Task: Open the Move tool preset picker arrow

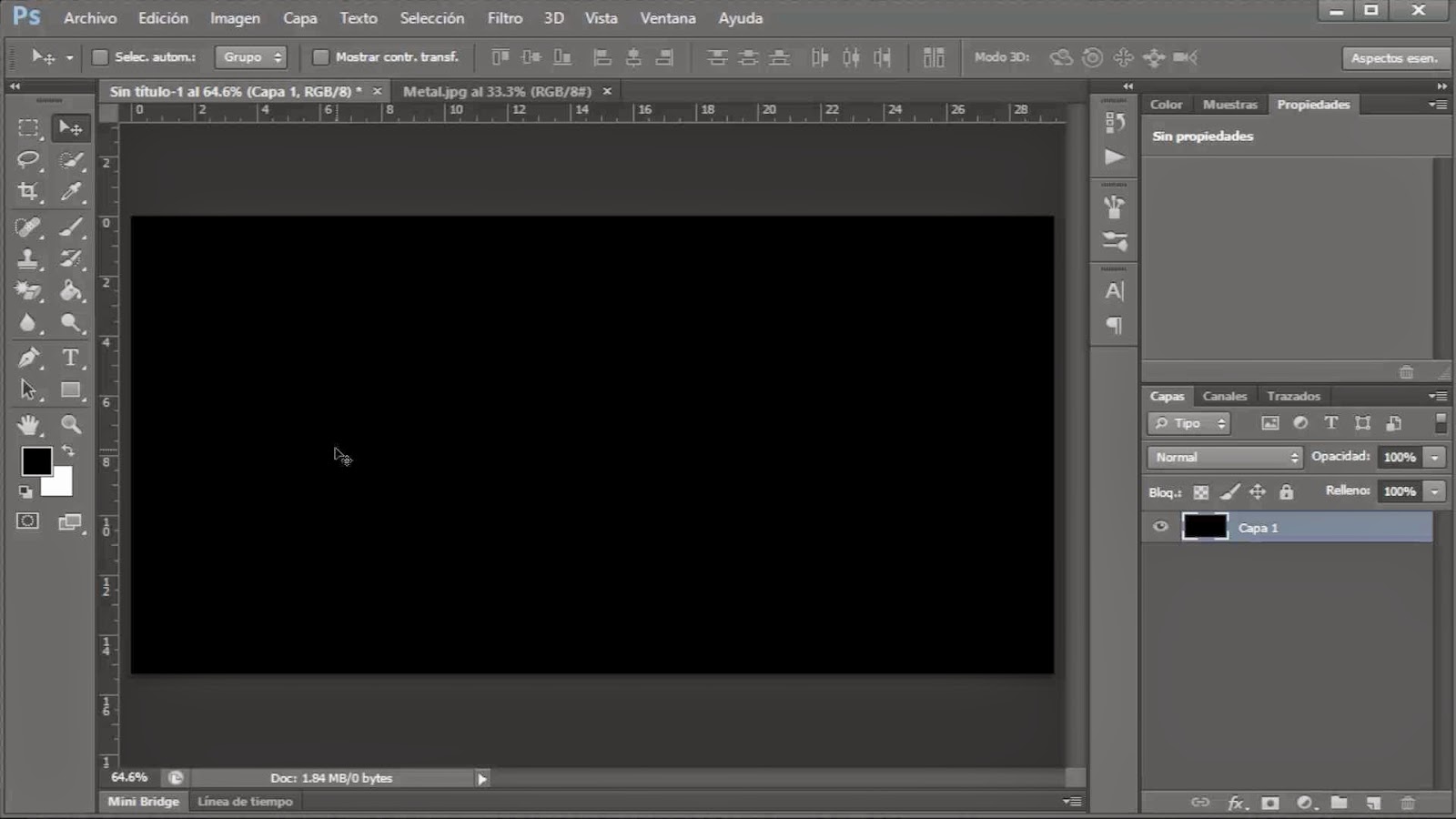Action: coord(69,57)
